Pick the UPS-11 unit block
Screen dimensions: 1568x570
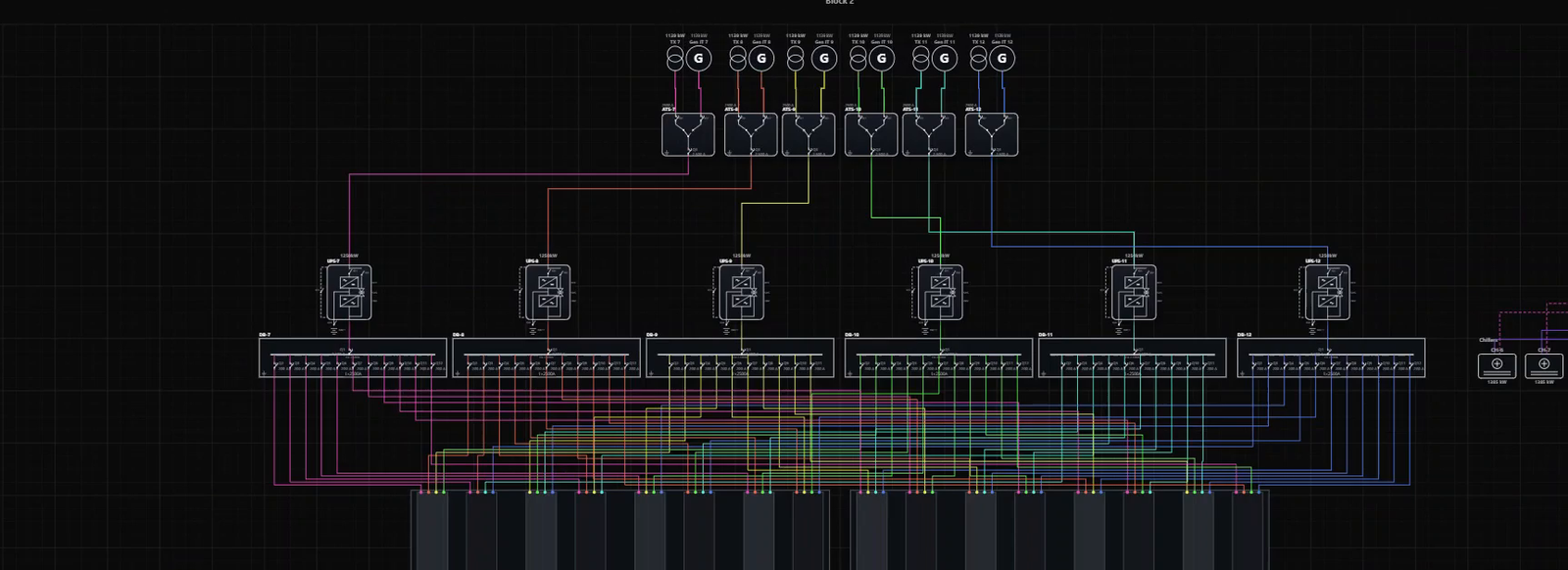(1134, 292)
